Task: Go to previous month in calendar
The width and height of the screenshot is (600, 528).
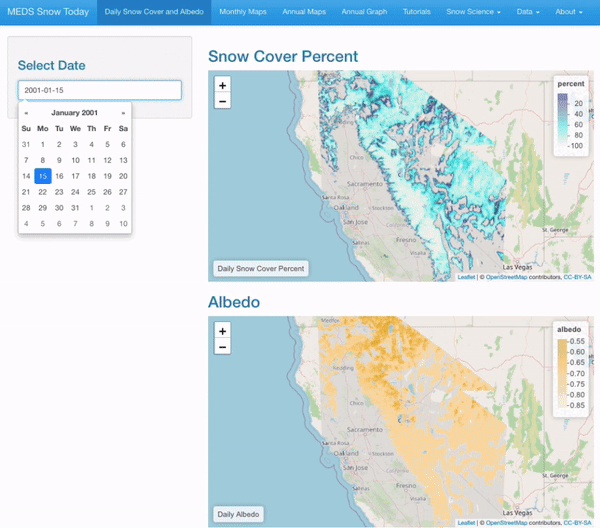Action: coord(26,113)
